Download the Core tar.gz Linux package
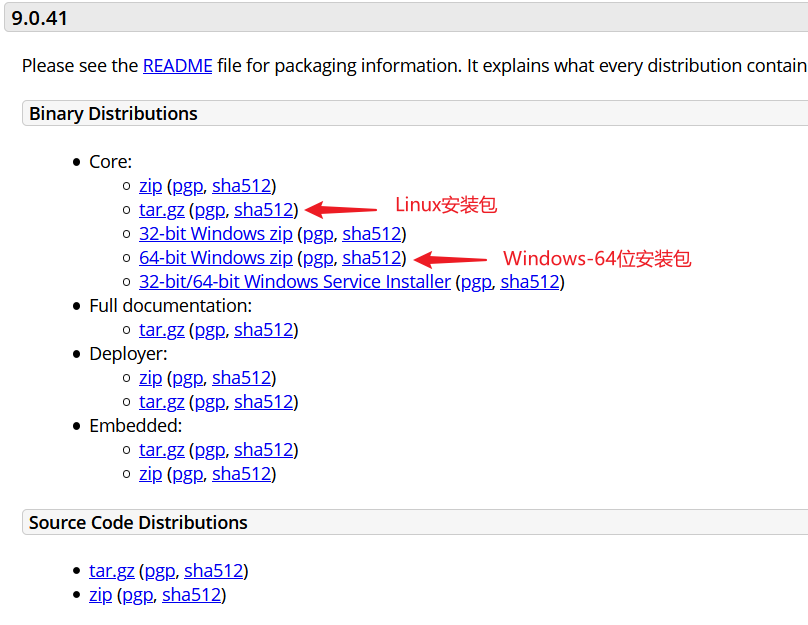 click(161, 210)
